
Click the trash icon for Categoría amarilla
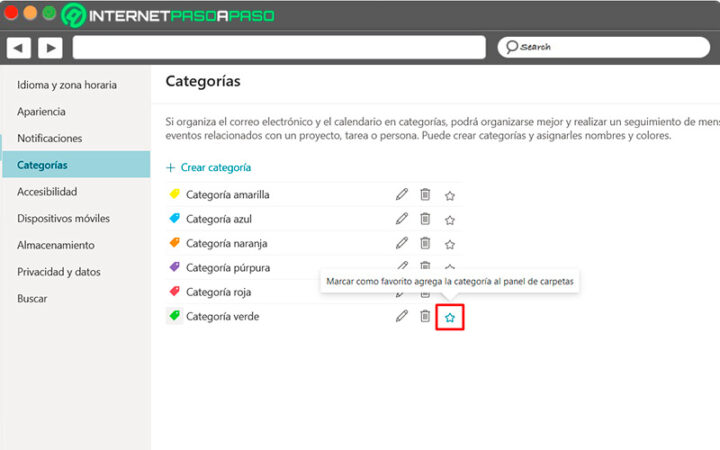tap(425, 194)
